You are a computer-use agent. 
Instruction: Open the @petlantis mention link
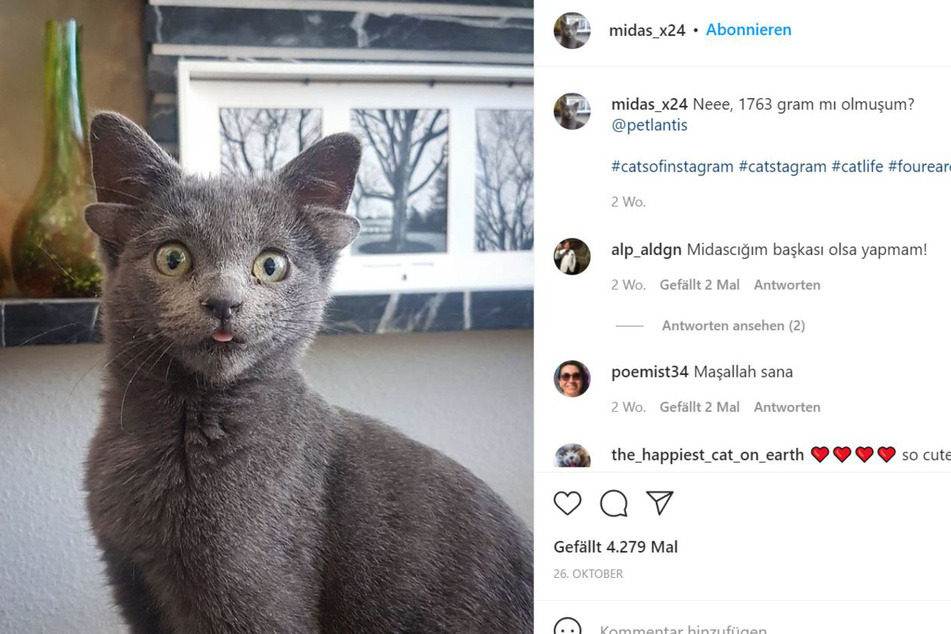pos(650,125)
